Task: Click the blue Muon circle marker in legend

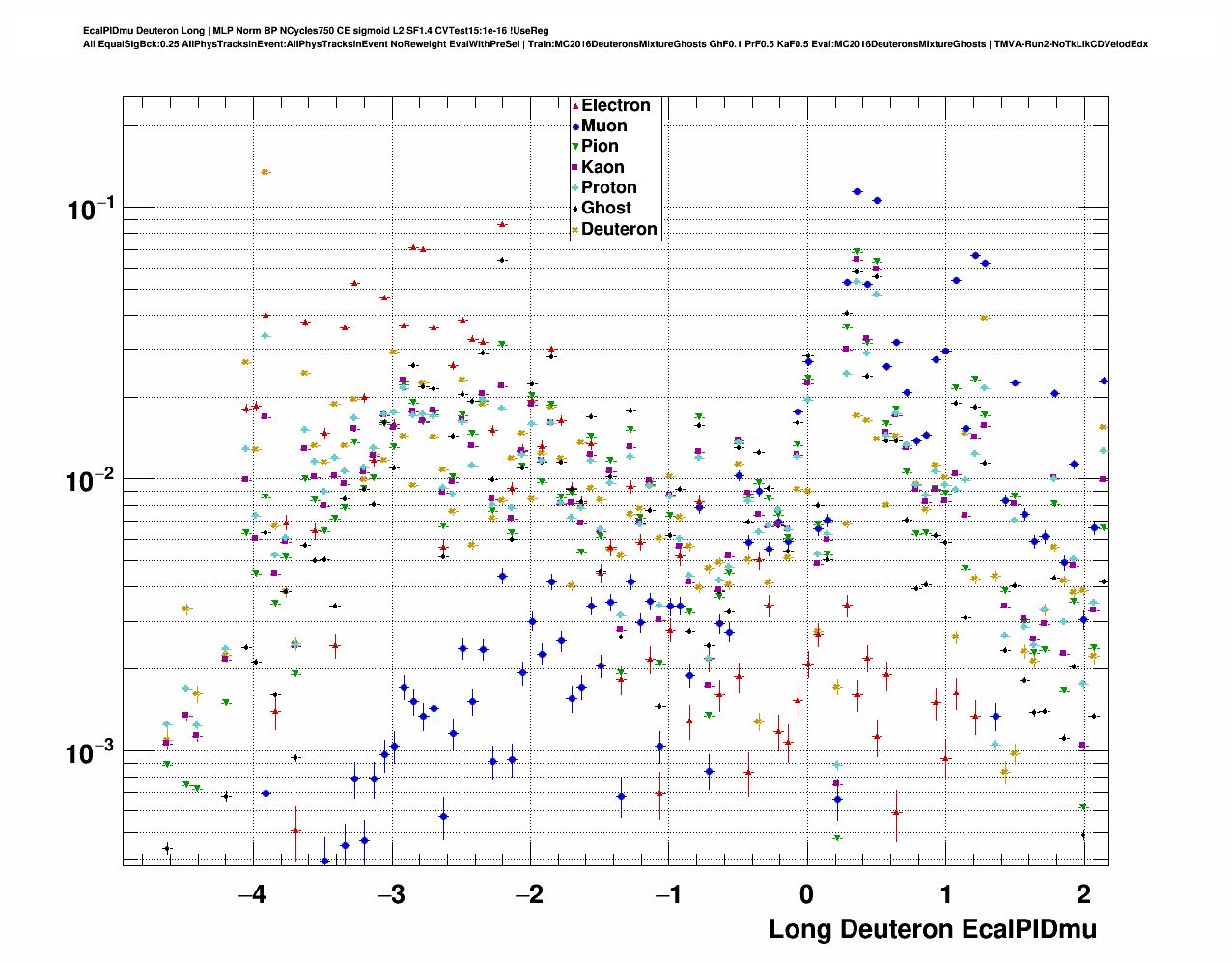Action: (575, 127)
